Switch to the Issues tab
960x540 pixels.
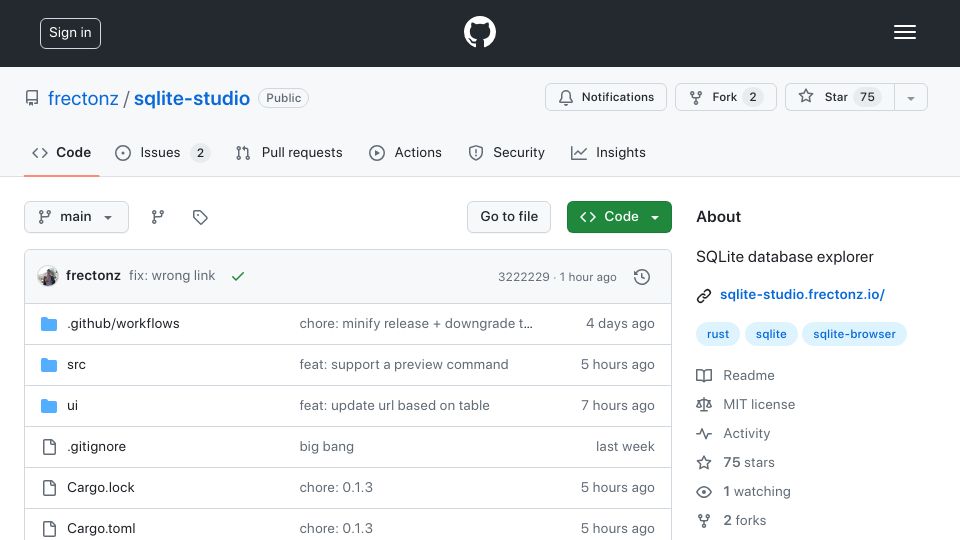point(162,152)
